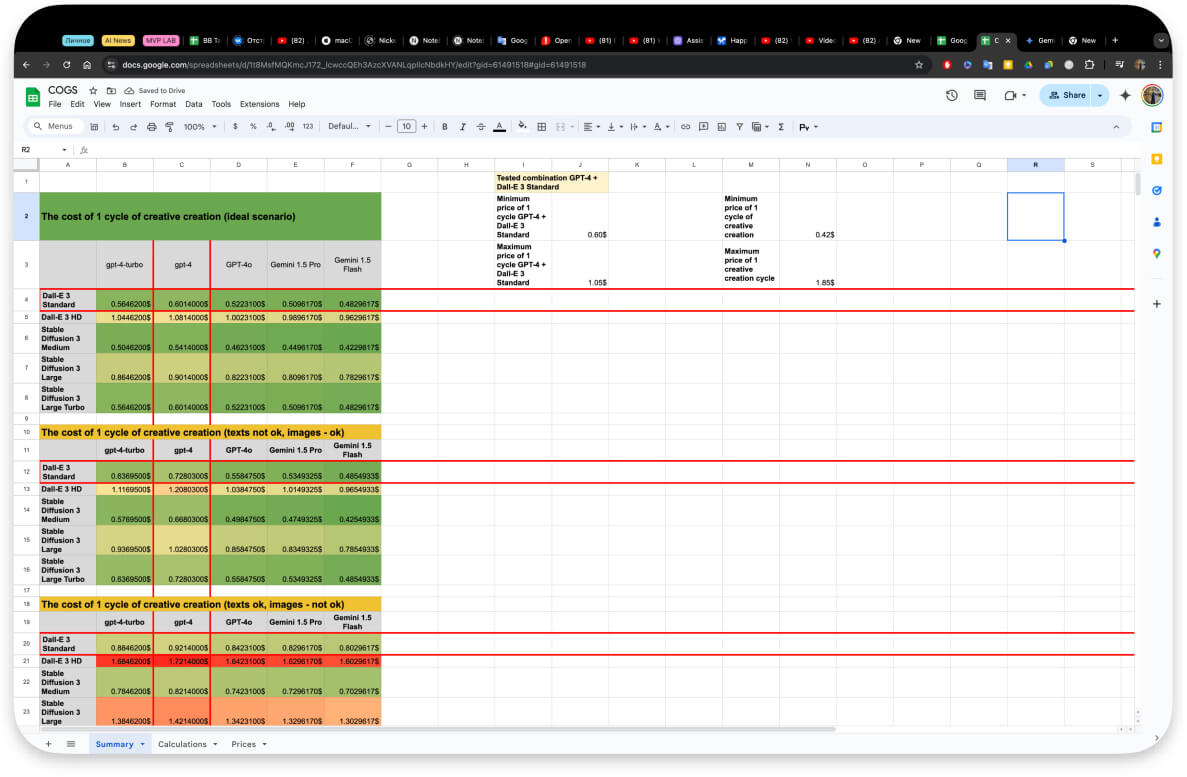The image size is (1187, 777).
Task: Open Google Maps side panel
Action: 1157,254
